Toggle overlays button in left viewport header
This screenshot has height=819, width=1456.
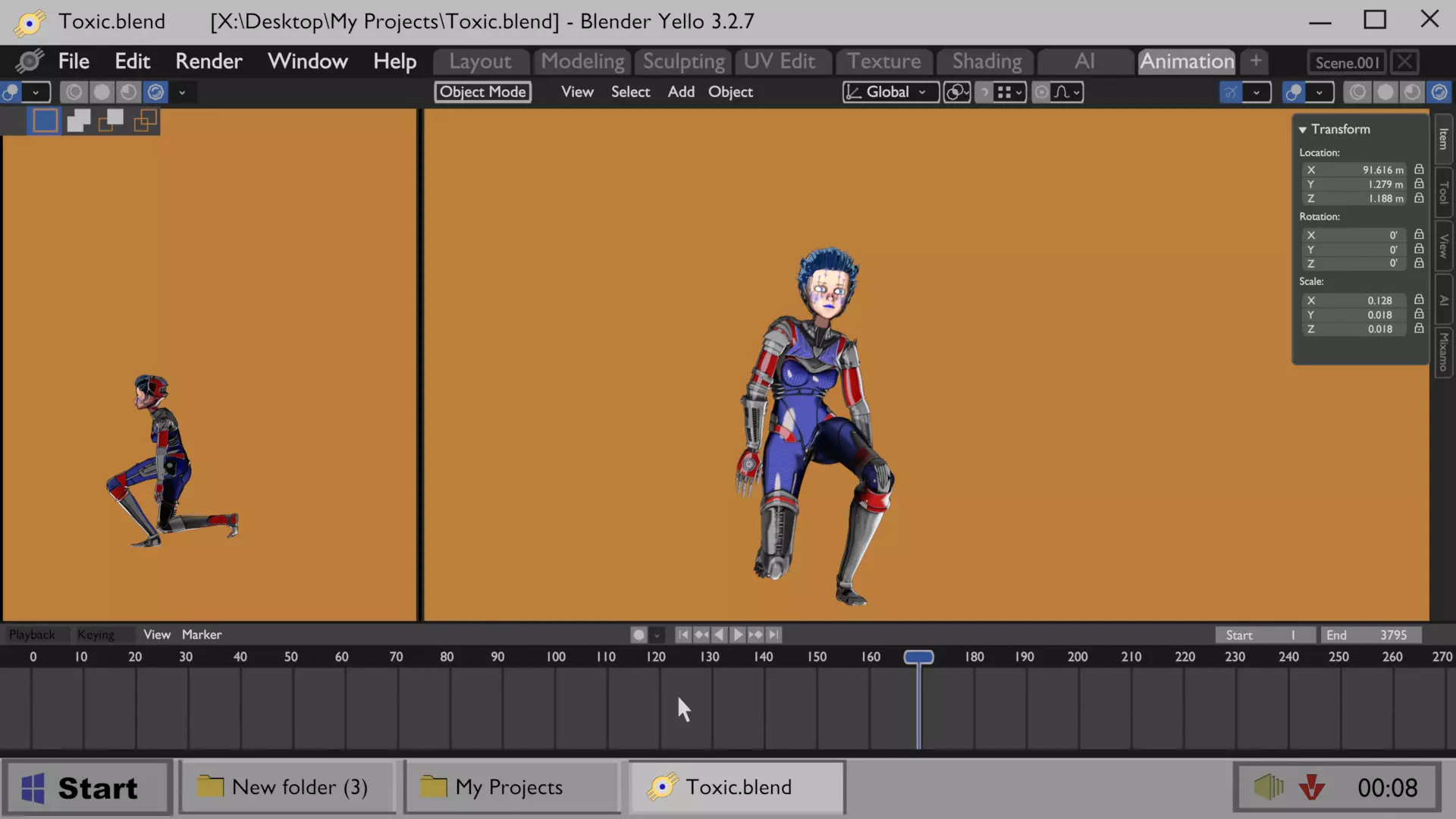[11, 93]
